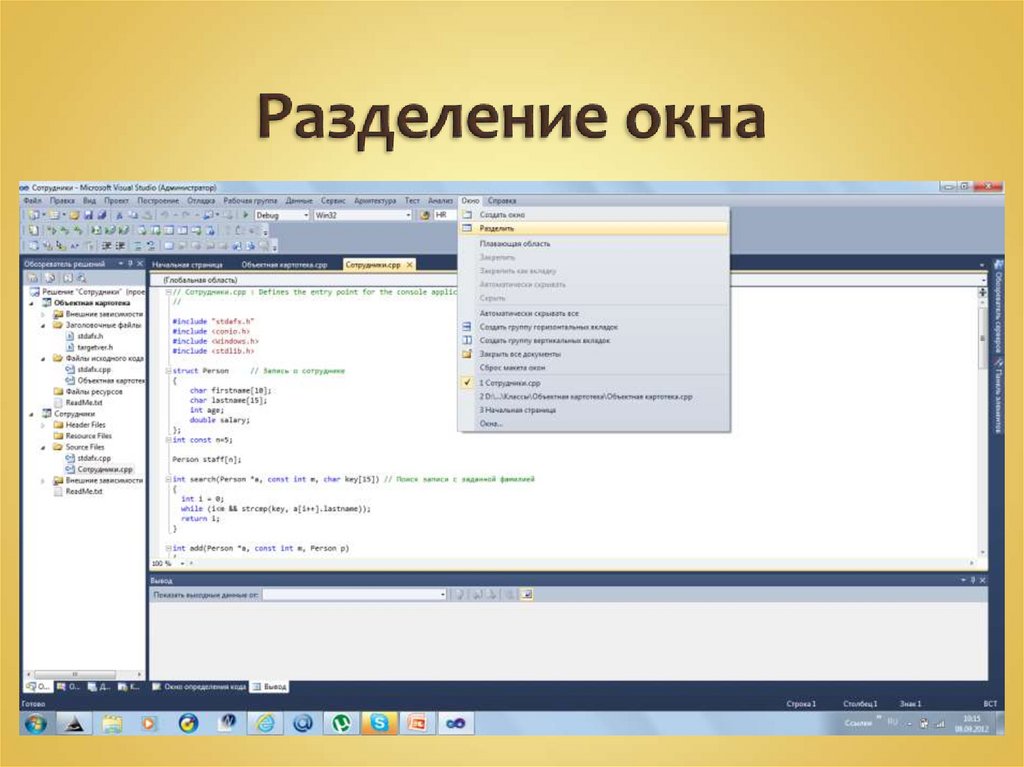Select 'Закрыть все документы' menu entry
Screen dimensions: 1024x767
pyautogui.click(x=594, y=354)
